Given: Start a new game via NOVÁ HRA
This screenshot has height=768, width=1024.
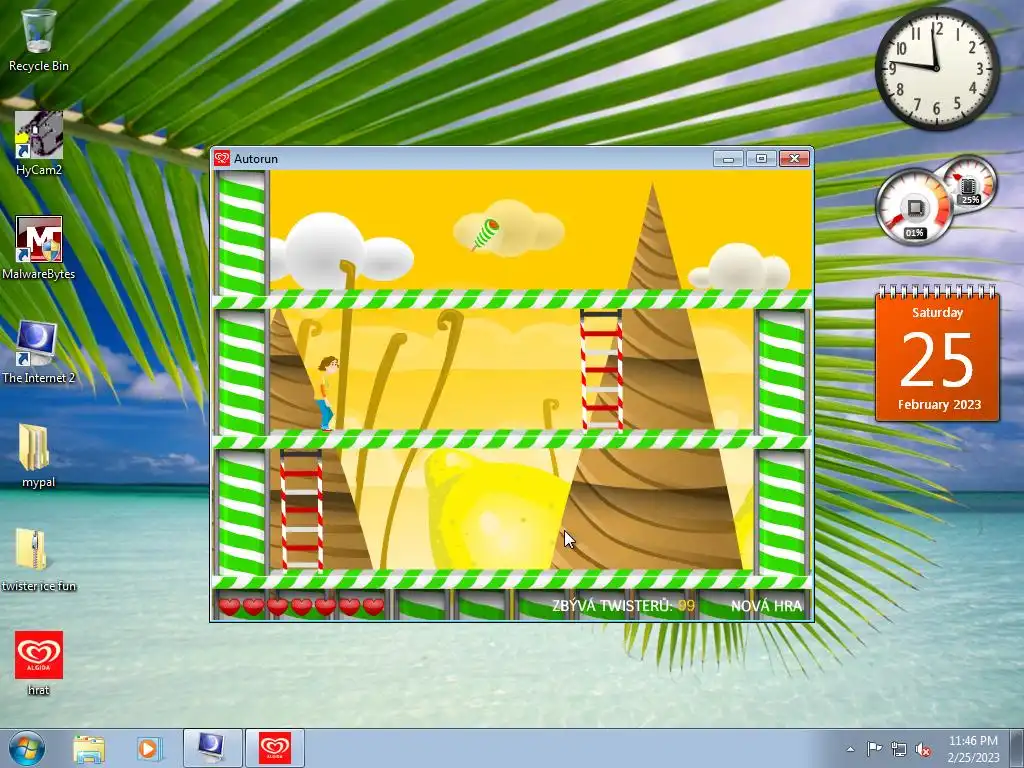Looking at the screenshot, I should [x=766, y=606].
